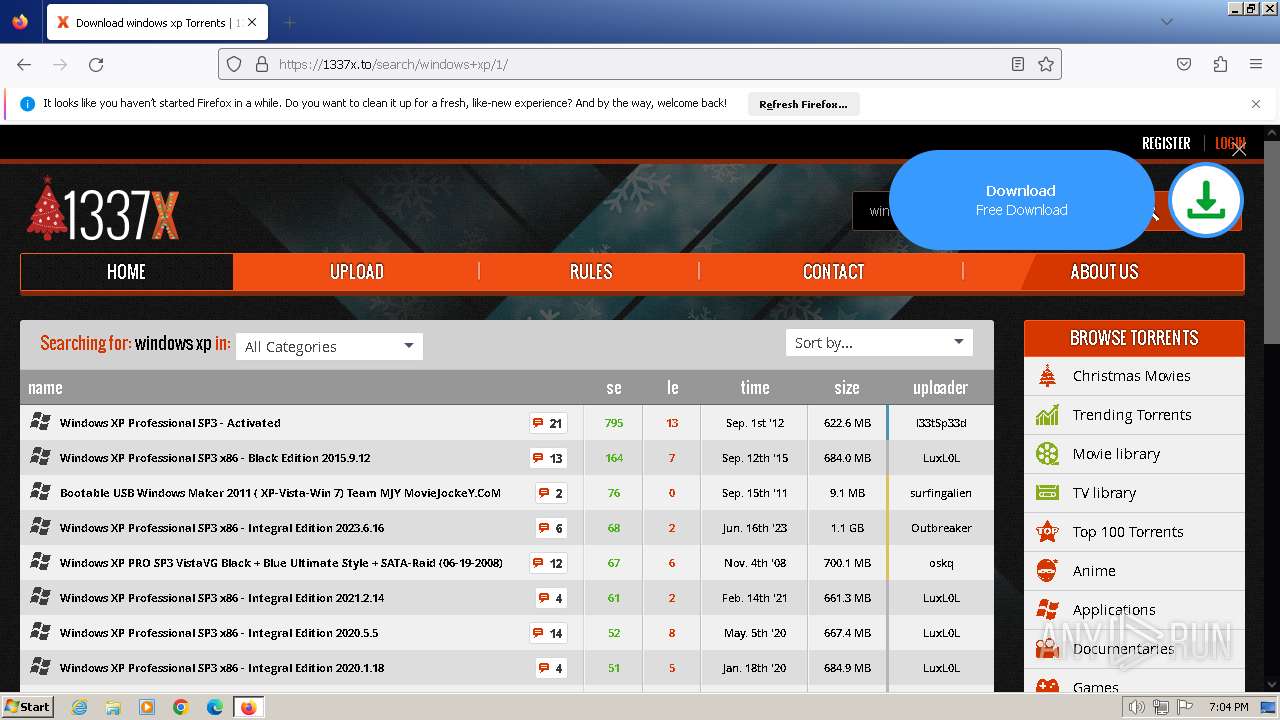This screenshot has height=720, width=1280.
Task: Open uploader Outbreaker profile
Action: [x=941, y=528]
